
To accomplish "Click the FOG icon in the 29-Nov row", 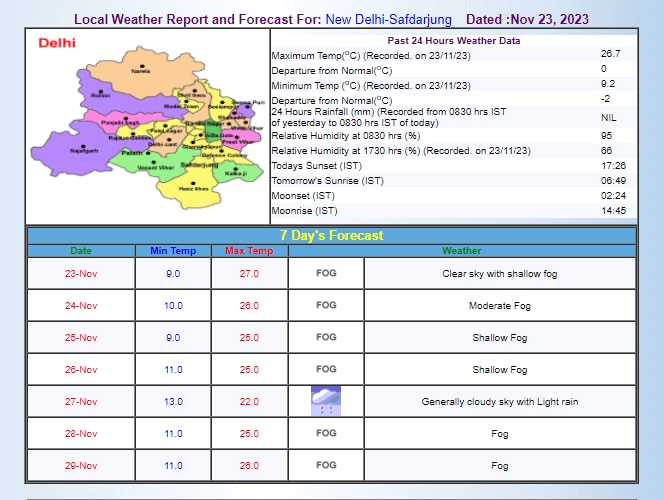I will pyautogui.click(x=326, y=465).
